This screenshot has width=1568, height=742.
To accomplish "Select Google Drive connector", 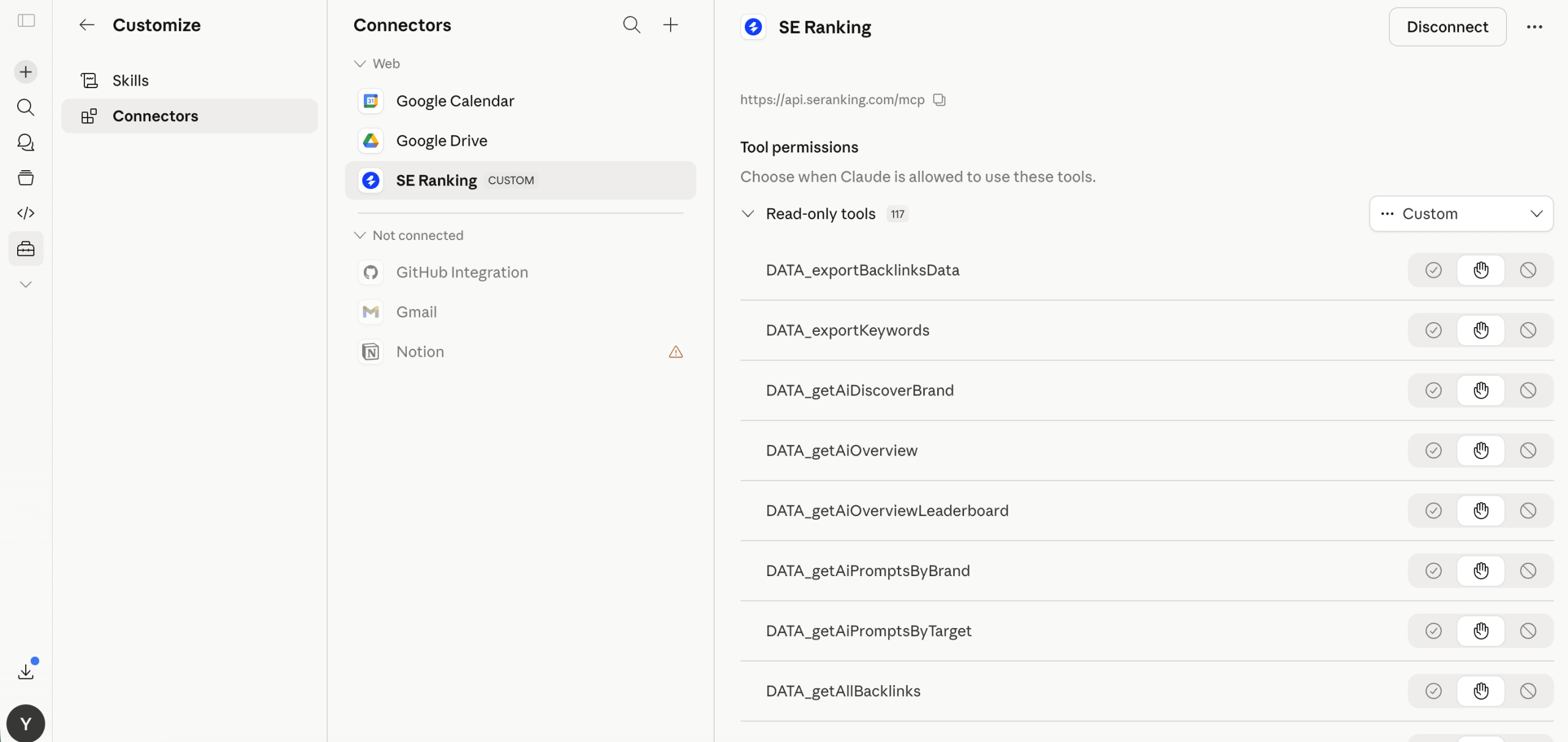I will 442,141.
